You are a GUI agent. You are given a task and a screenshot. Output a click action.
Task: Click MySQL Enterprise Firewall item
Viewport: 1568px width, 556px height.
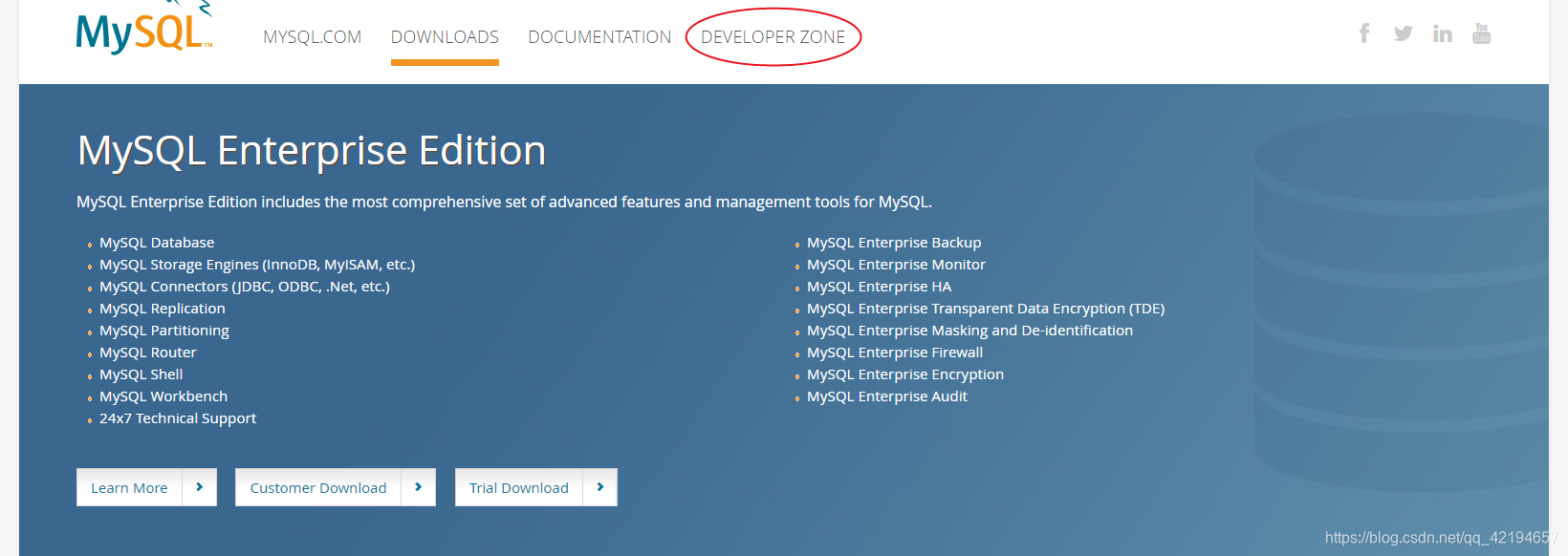click(895, 353)
